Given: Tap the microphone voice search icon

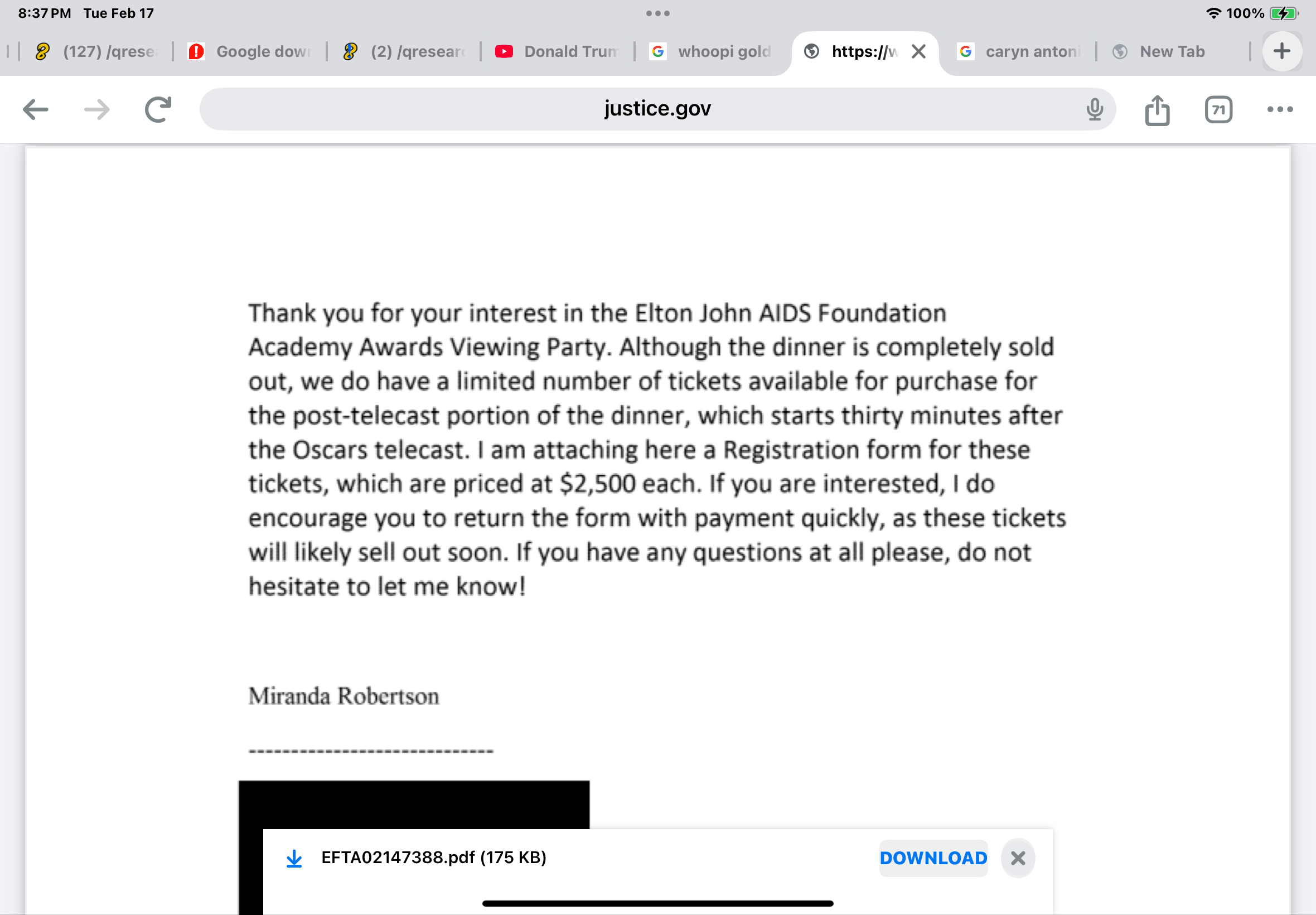Looking at the screenshot, I should (1094, 109).
